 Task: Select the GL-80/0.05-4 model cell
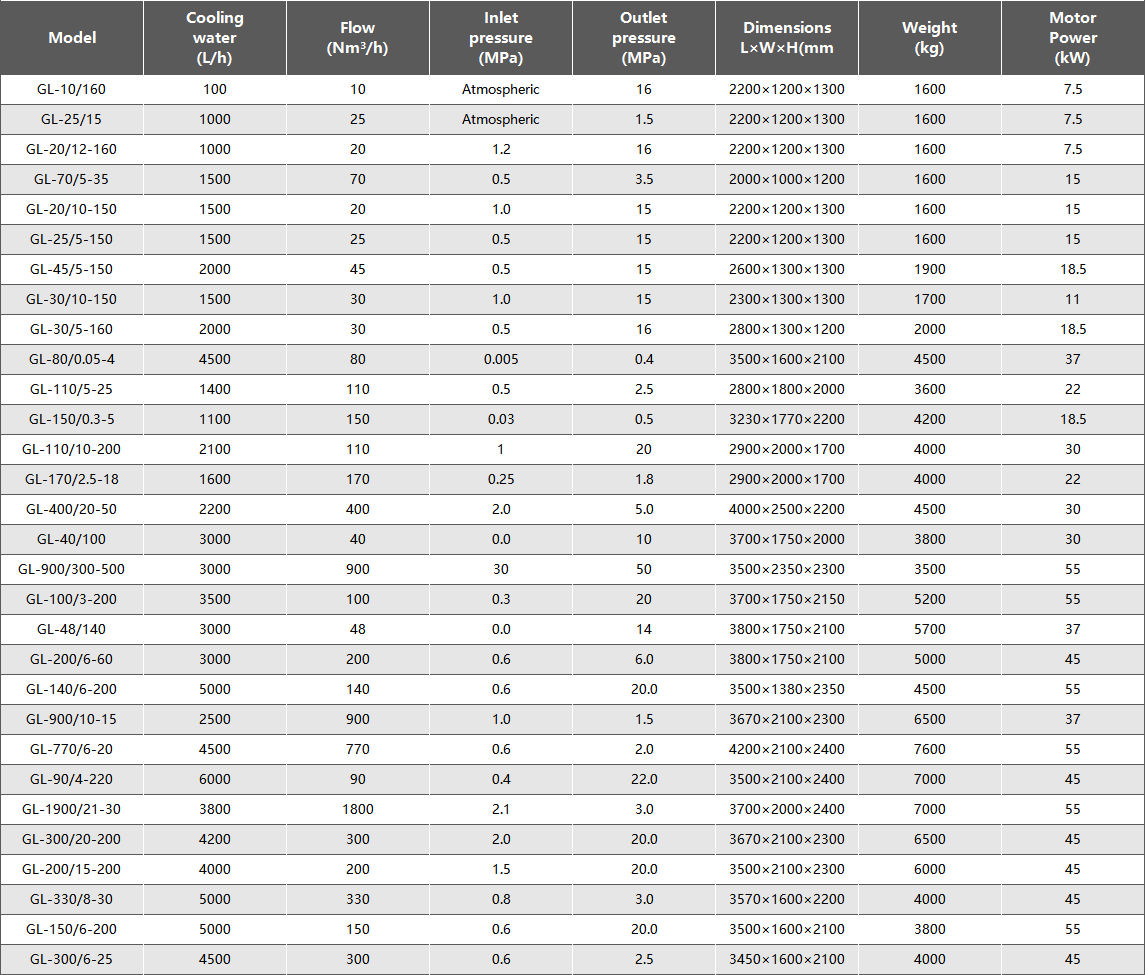[72, 359]
